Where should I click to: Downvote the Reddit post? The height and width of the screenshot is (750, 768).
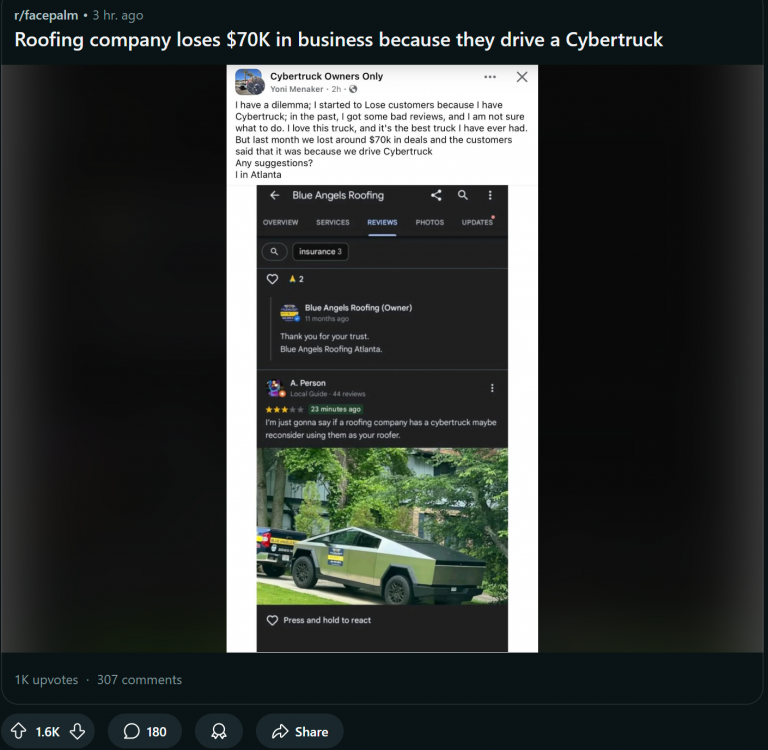[77, 731]
